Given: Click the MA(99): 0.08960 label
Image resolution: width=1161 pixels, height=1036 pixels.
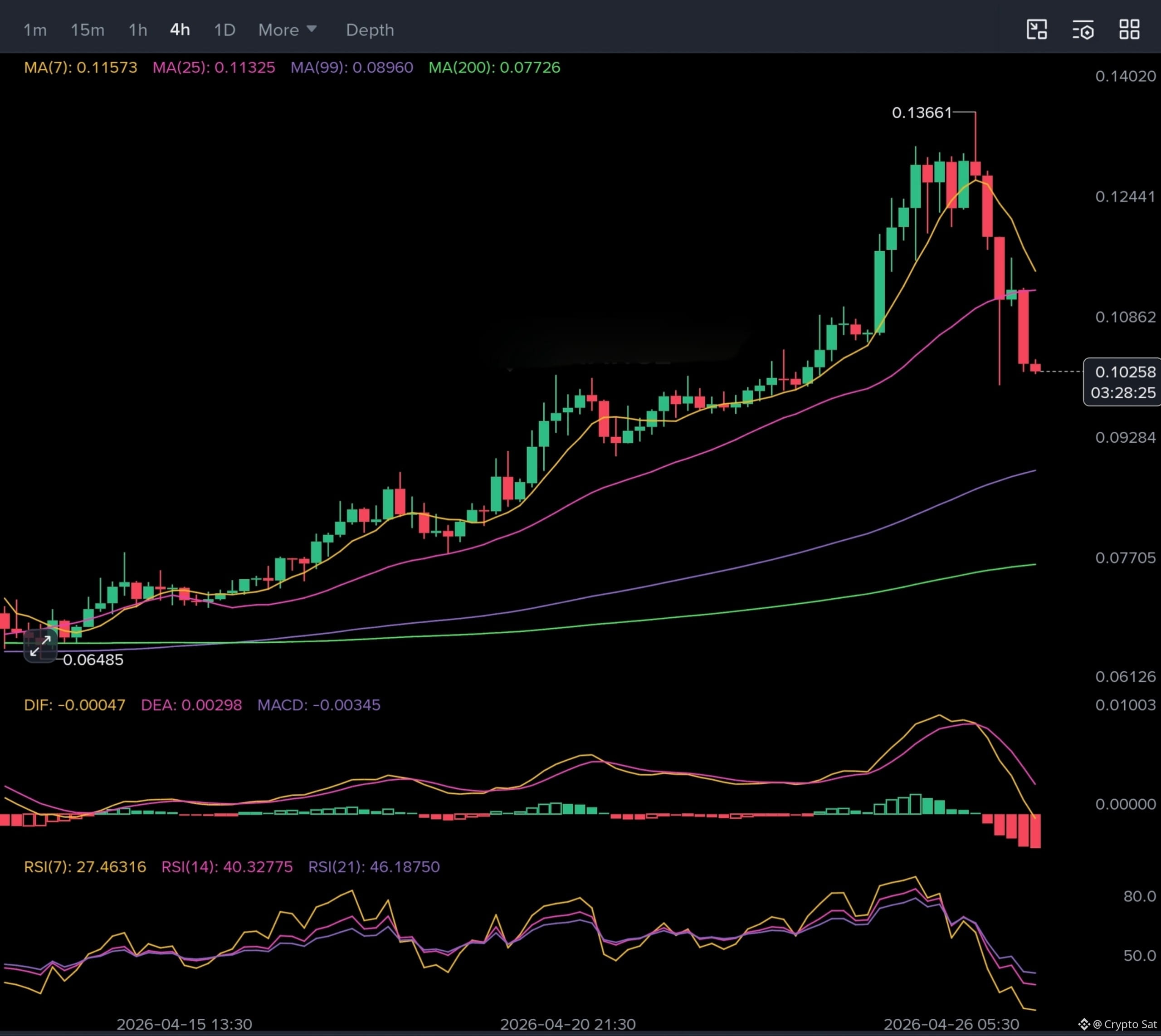Looking at the screenshot, I should (352, 67).
